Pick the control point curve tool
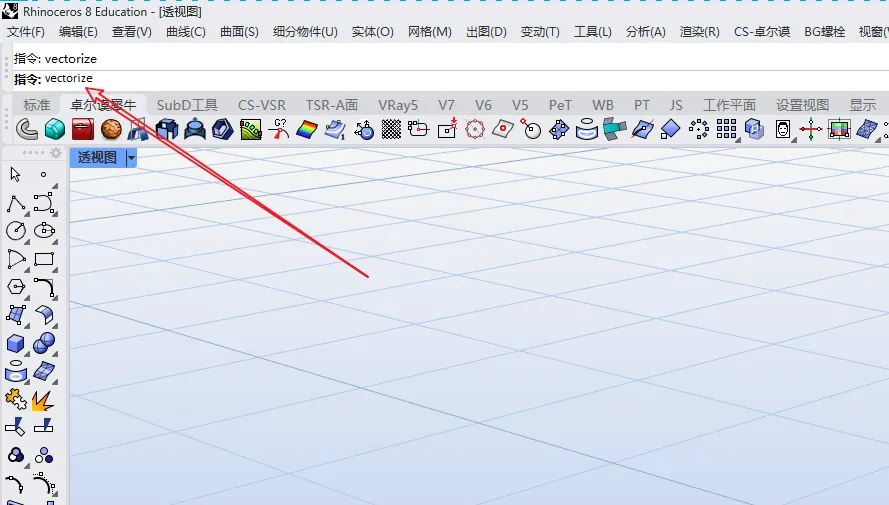 44,203
